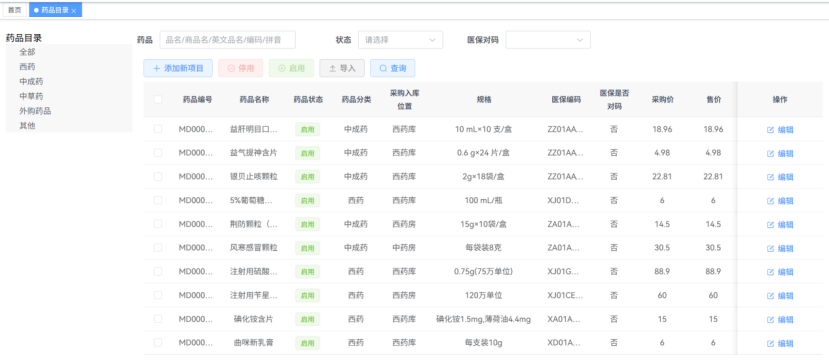This screenshot has width=829, height=362.
Task: Check the box for 银贝止咳颗粒 row
Action: point(158,177)
